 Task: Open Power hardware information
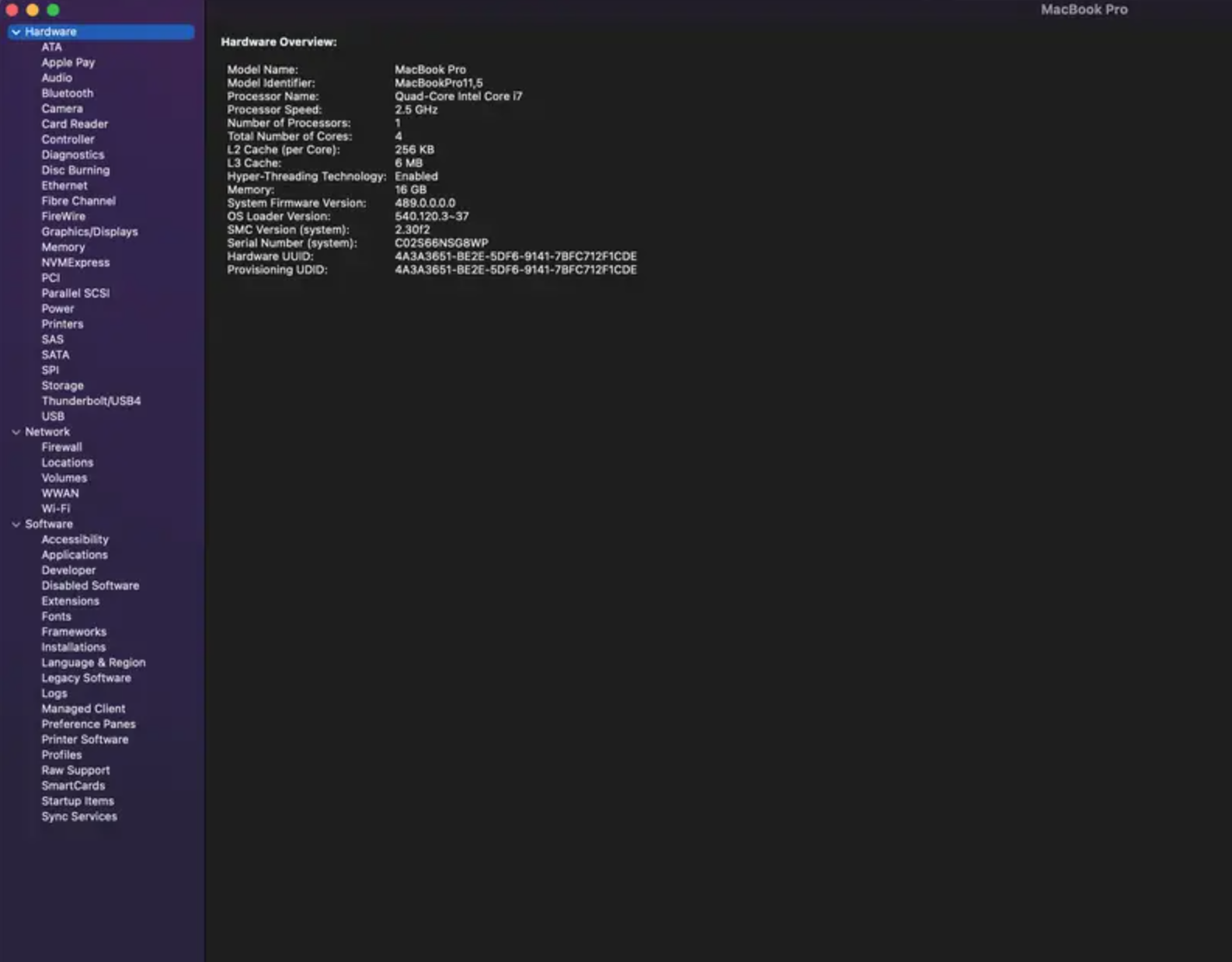click(x=57, y=308)
